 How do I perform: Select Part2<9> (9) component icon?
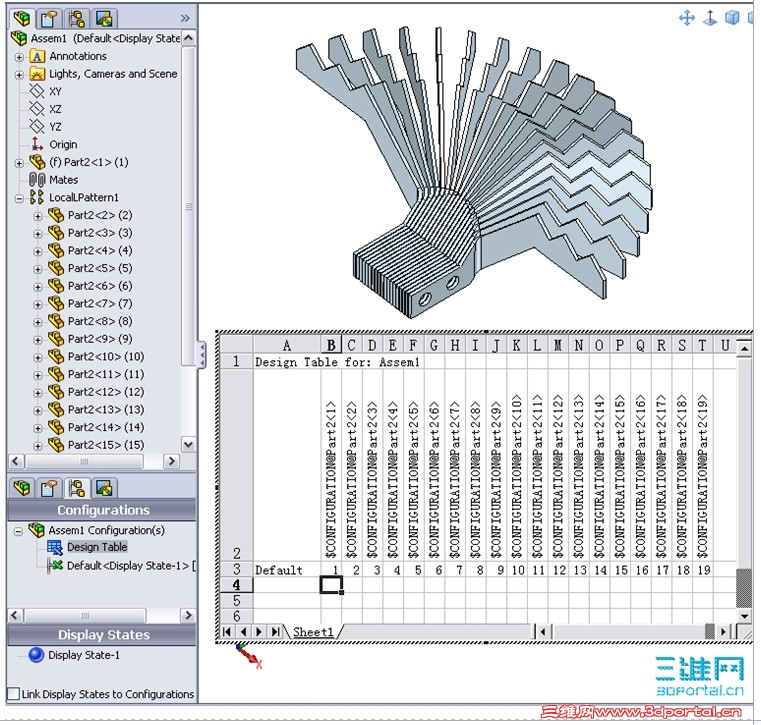click(56, 339)
